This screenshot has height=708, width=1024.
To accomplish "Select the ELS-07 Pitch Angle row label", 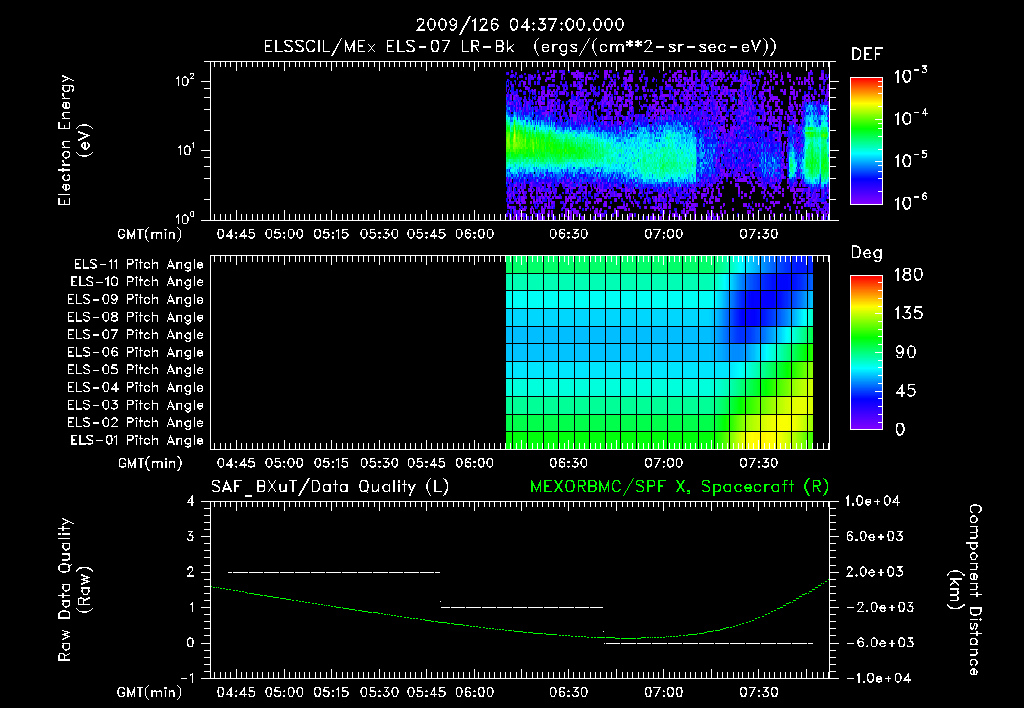I will (x=135, y=335).
